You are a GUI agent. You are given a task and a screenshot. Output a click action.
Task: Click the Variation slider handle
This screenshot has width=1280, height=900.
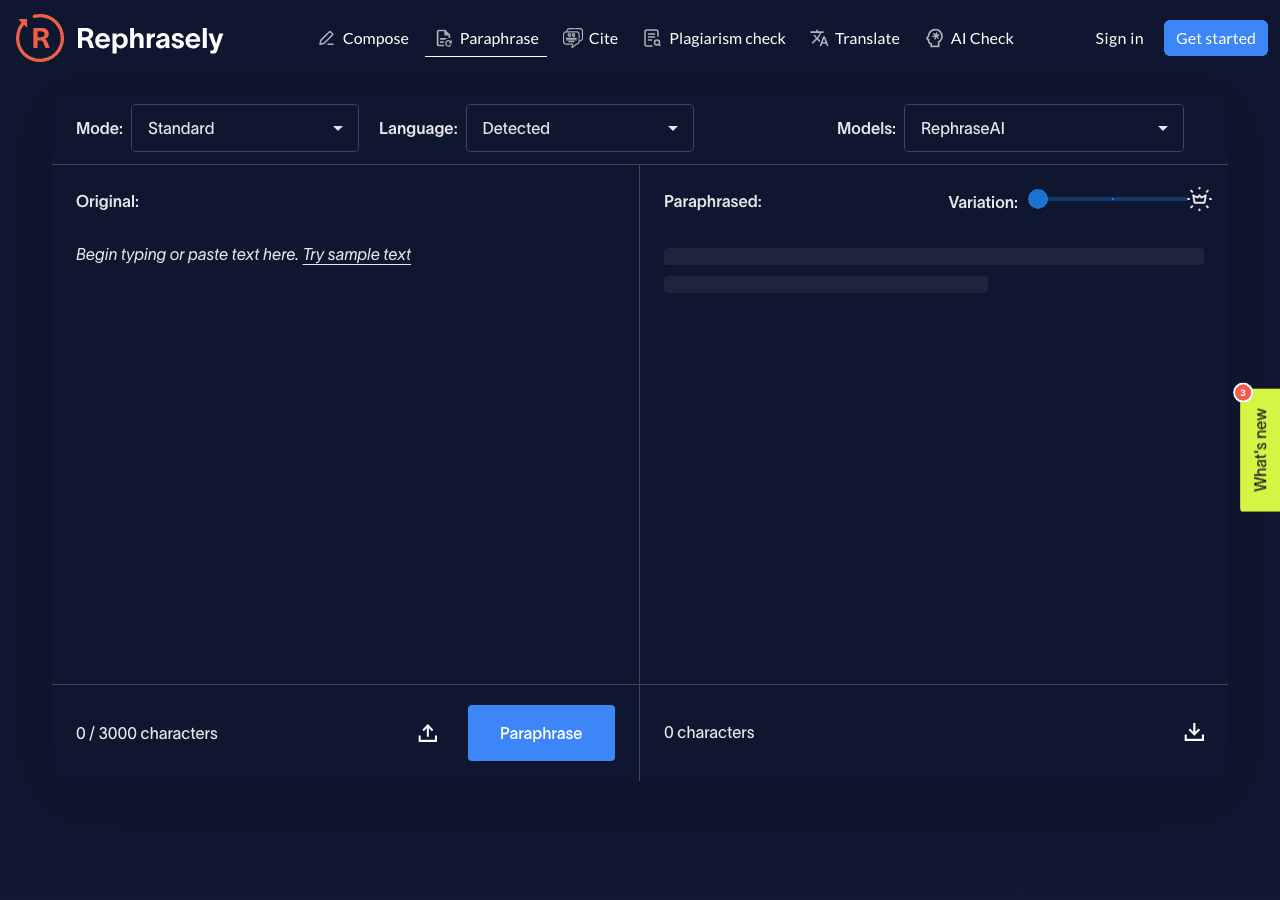1038,199
